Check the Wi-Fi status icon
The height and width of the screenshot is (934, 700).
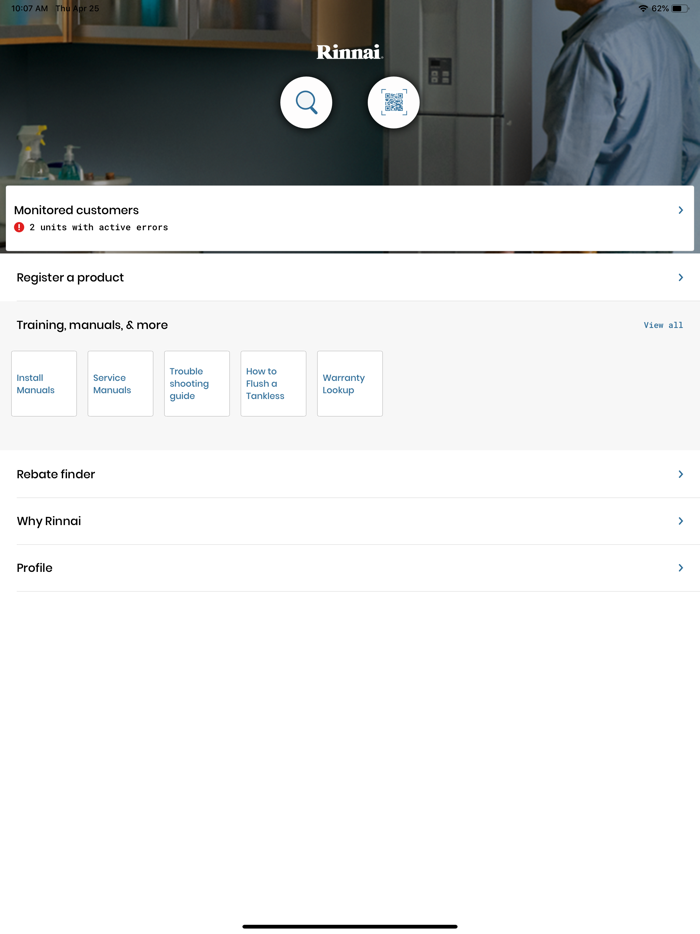click(643, 8)
